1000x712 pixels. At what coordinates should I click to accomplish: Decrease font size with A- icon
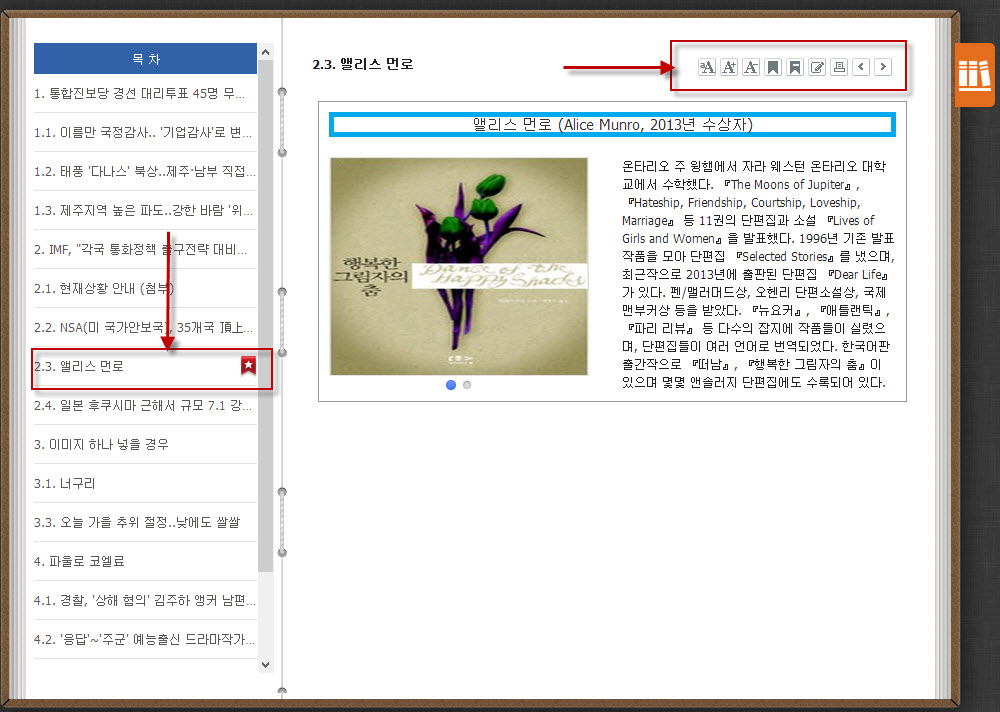tap(751, 67)
